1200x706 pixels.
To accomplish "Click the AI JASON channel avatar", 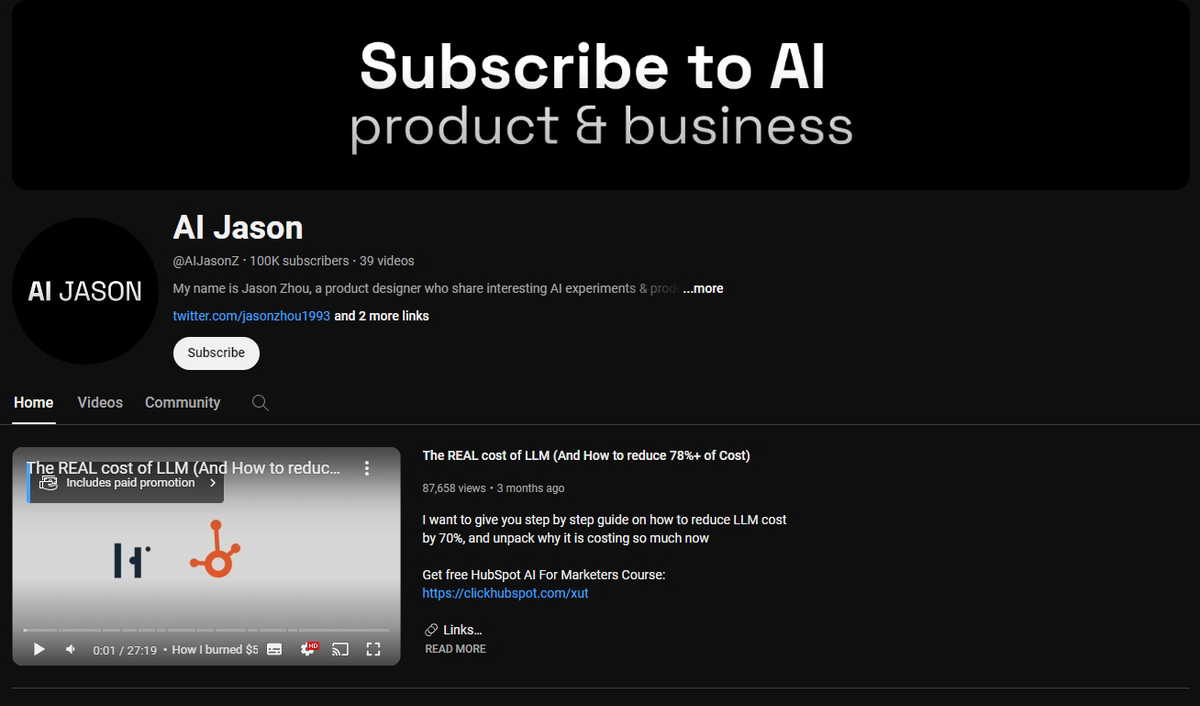I will (x=85, y=291).
